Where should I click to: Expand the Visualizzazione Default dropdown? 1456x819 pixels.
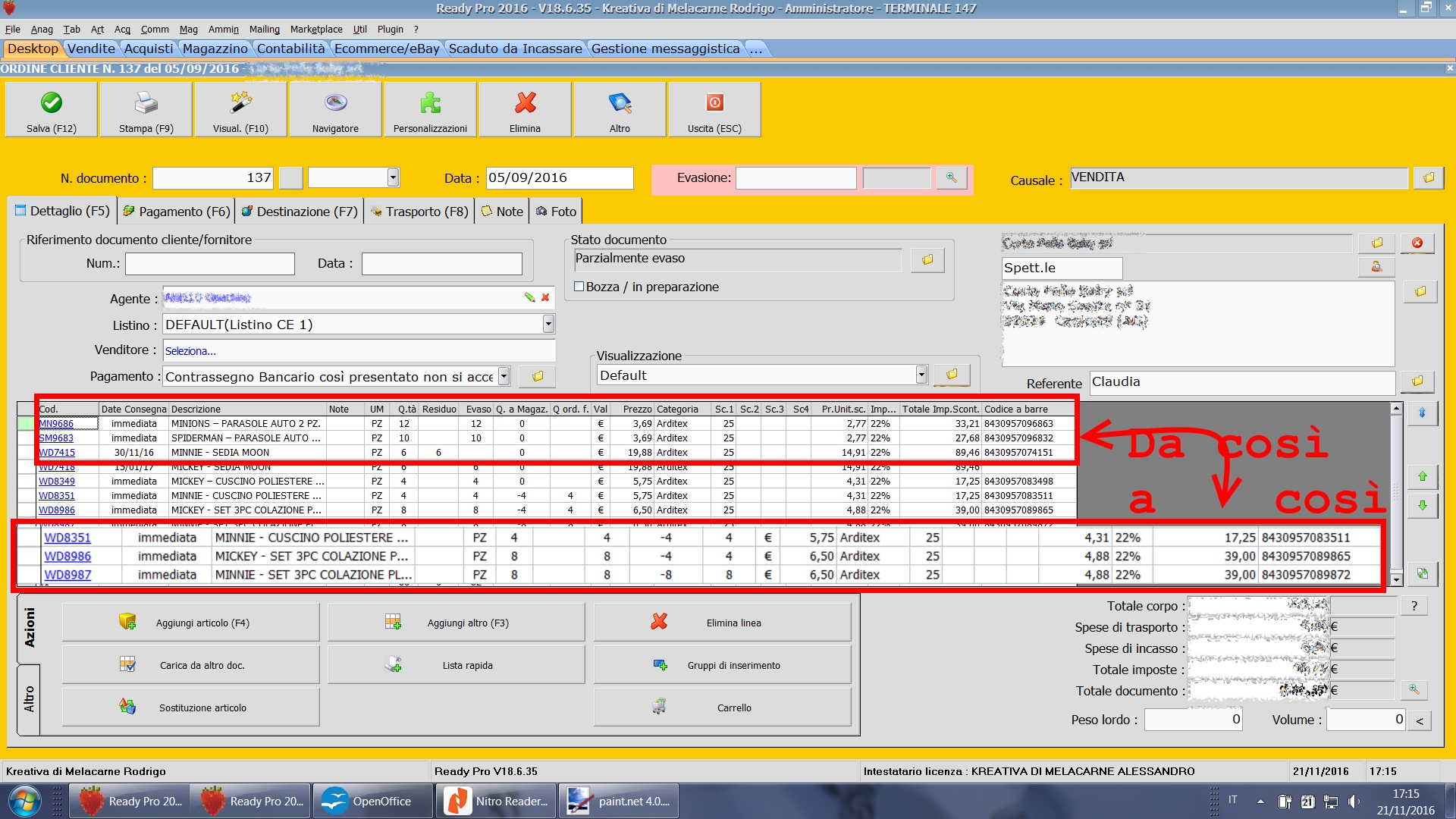point(921,375)
